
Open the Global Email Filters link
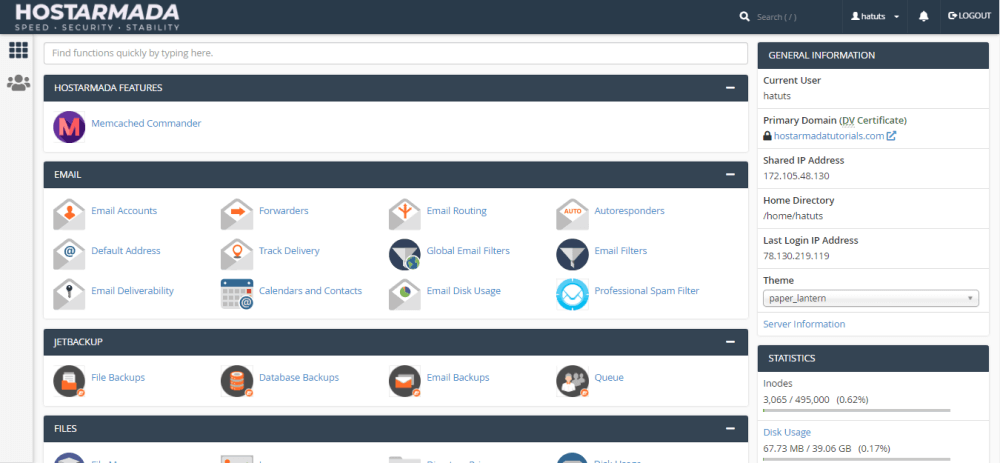[x=468, y=251]
